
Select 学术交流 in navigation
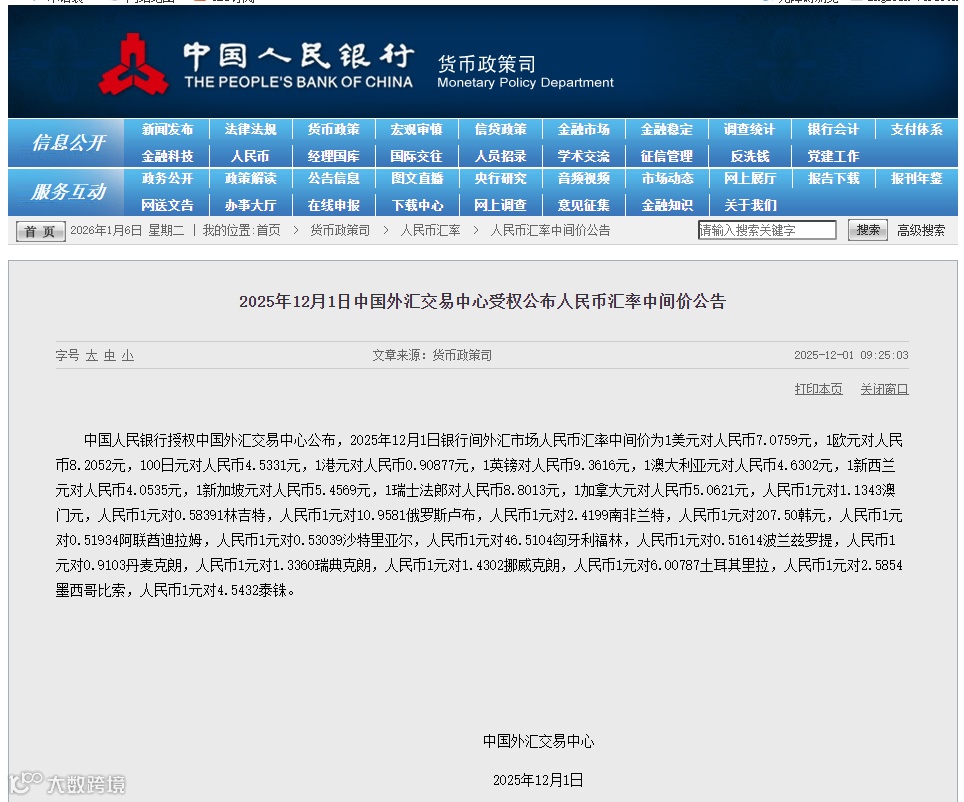point(583,156)
